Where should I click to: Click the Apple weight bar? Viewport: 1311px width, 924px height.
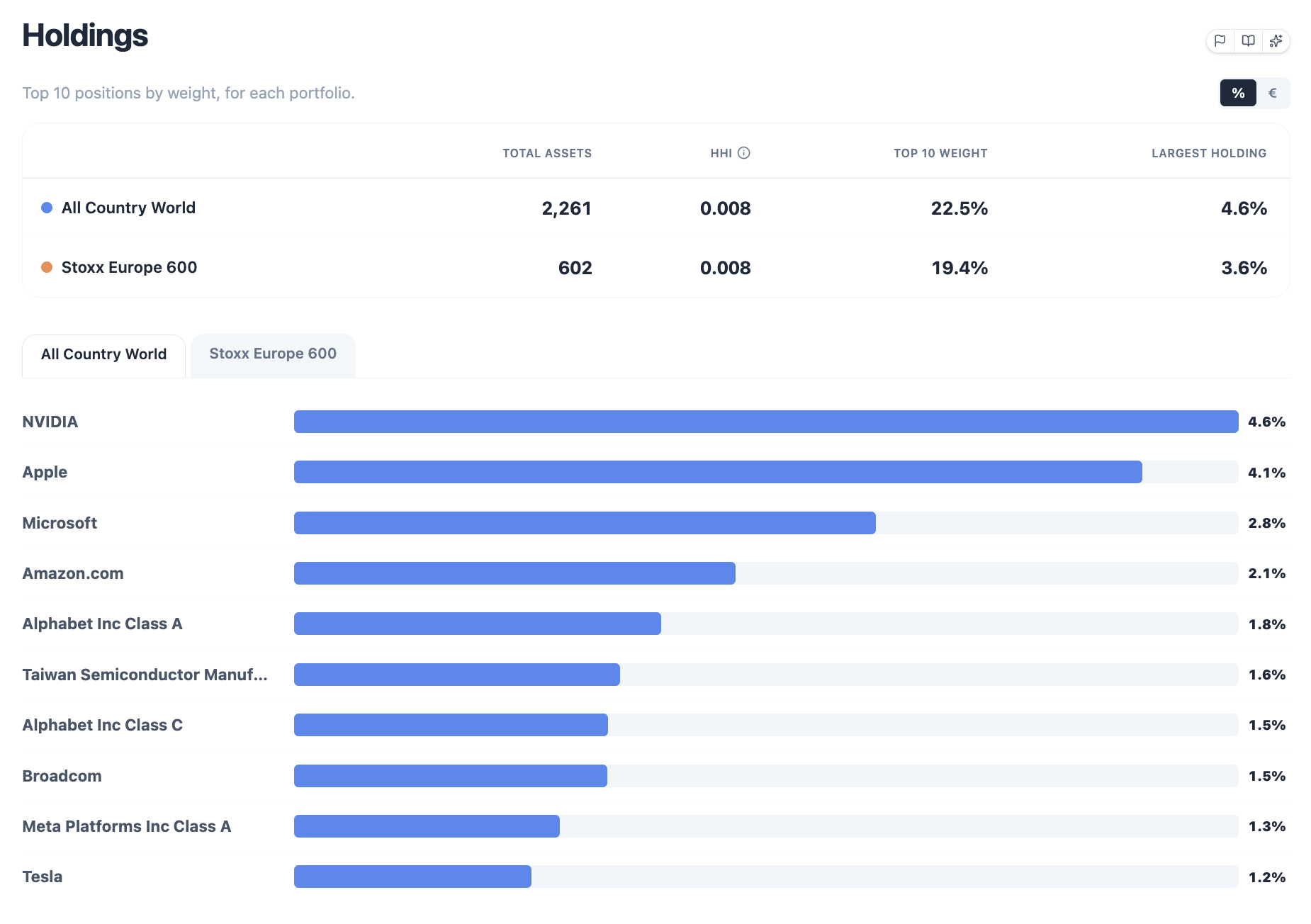[718, 472]
